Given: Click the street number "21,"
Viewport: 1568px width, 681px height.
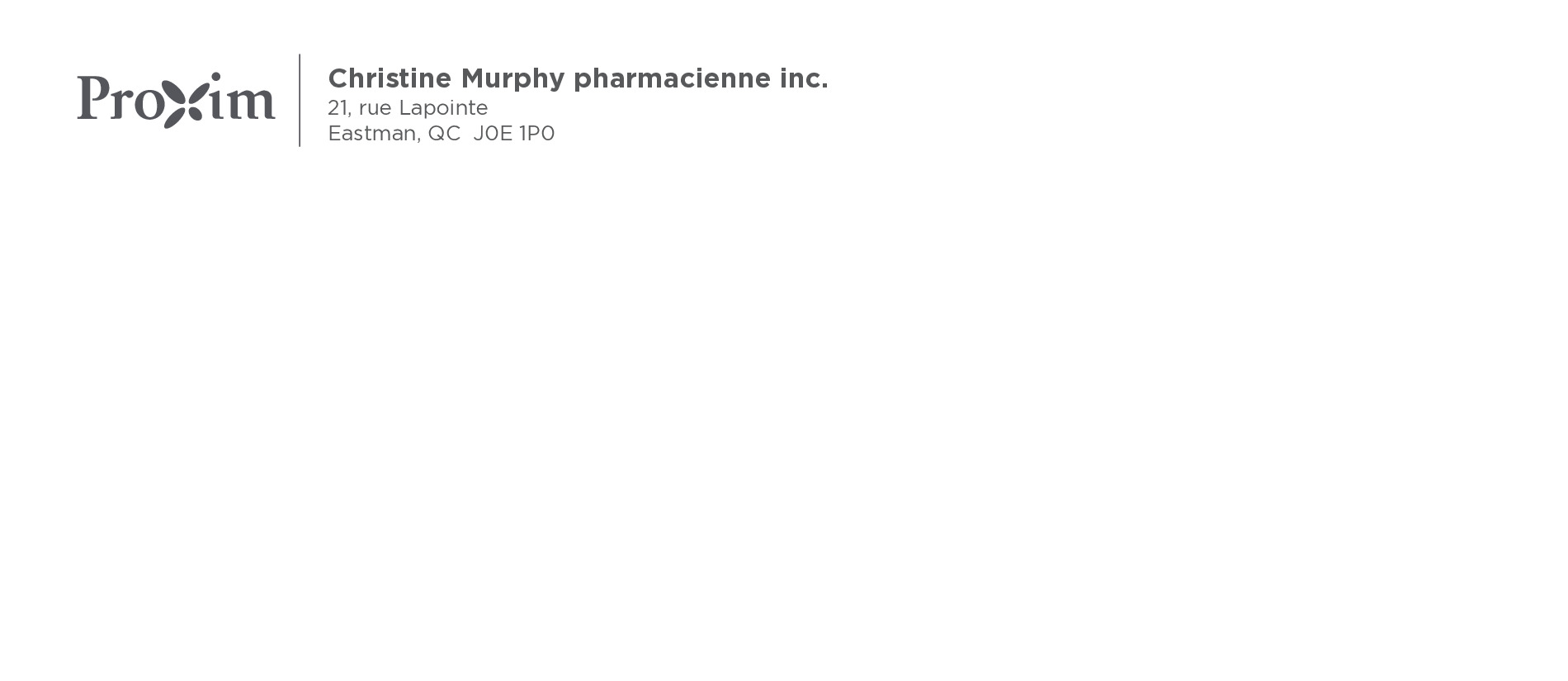Looking at the screenshot, I should click(339, 108).
